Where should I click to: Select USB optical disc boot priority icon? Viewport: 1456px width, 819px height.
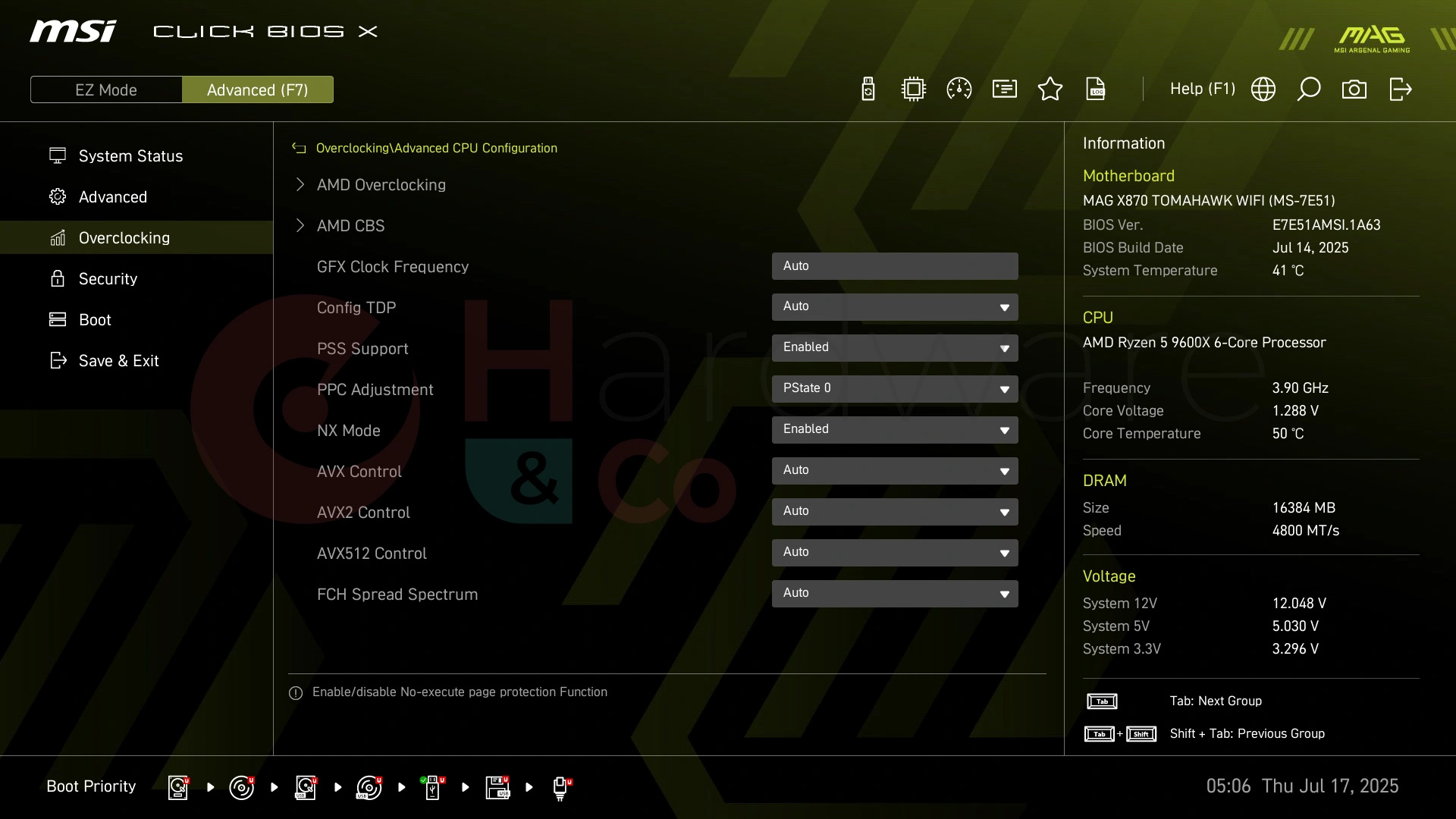369,788
